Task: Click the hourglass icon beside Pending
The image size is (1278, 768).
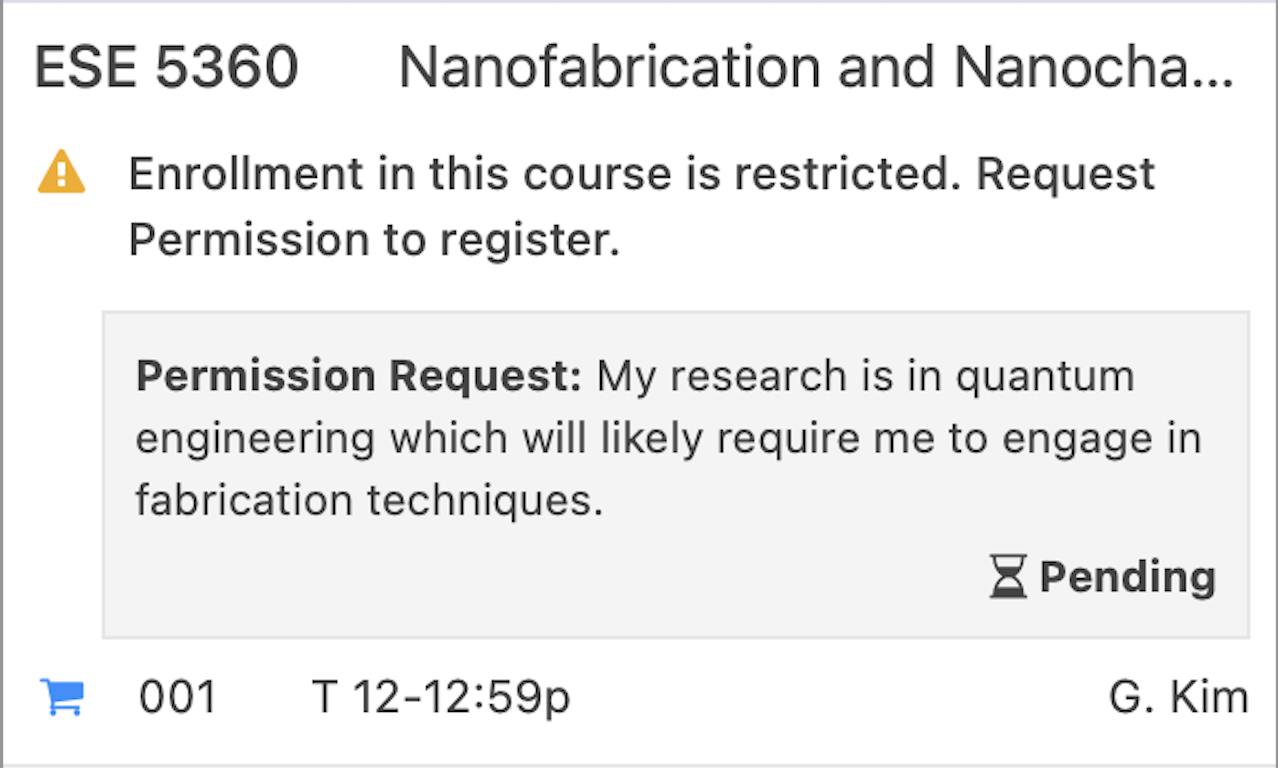Action: (1009, 578)
